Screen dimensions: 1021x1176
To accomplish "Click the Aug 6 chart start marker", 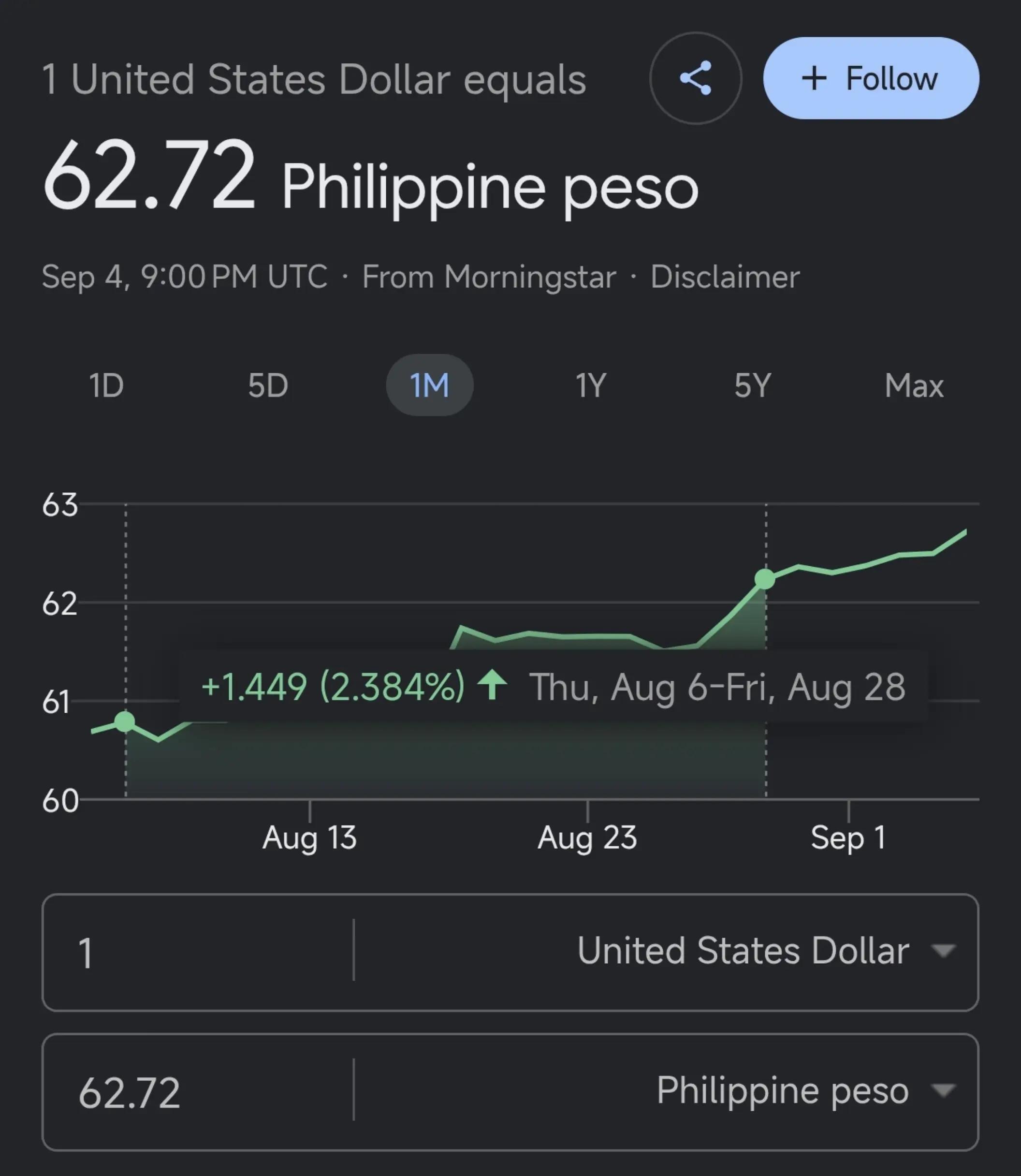I will (x=125, y=722).
